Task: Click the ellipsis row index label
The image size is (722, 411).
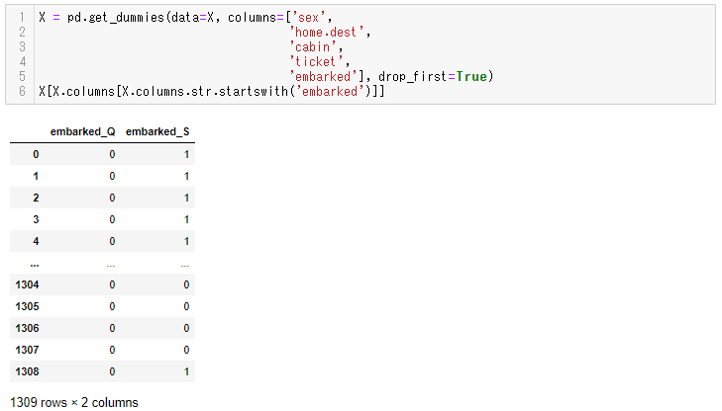Action: [35, 263]
